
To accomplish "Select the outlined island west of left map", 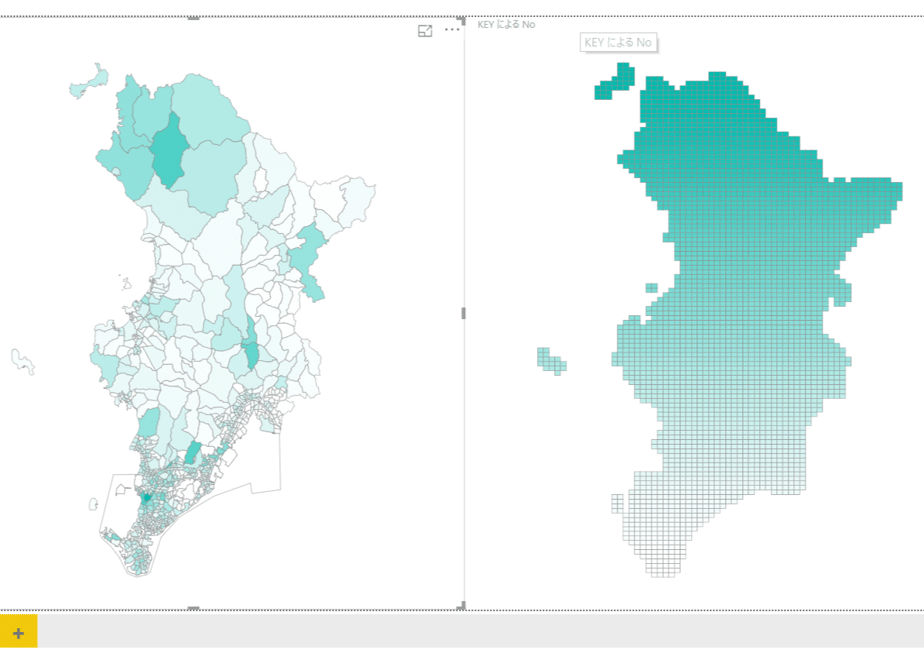I will click(22, 361).
